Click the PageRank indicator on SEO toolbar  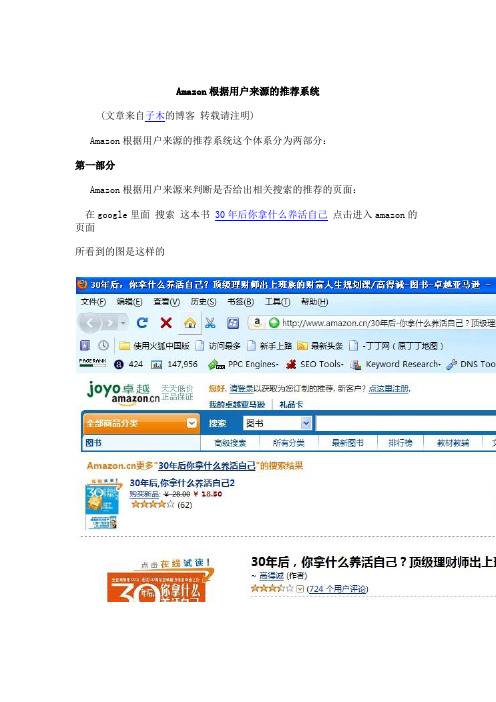tap(93, 363)
